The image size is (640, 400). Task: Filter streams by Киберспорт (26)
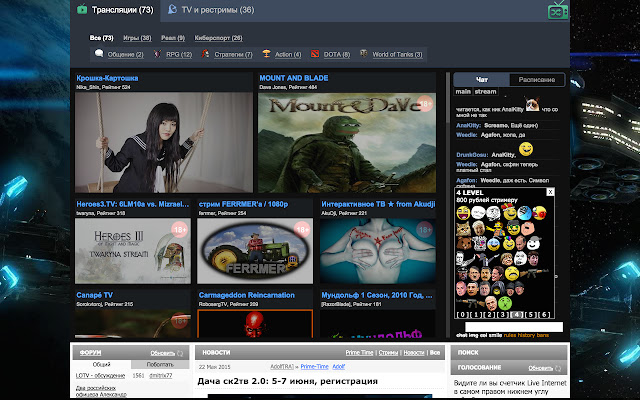point(218,38)
